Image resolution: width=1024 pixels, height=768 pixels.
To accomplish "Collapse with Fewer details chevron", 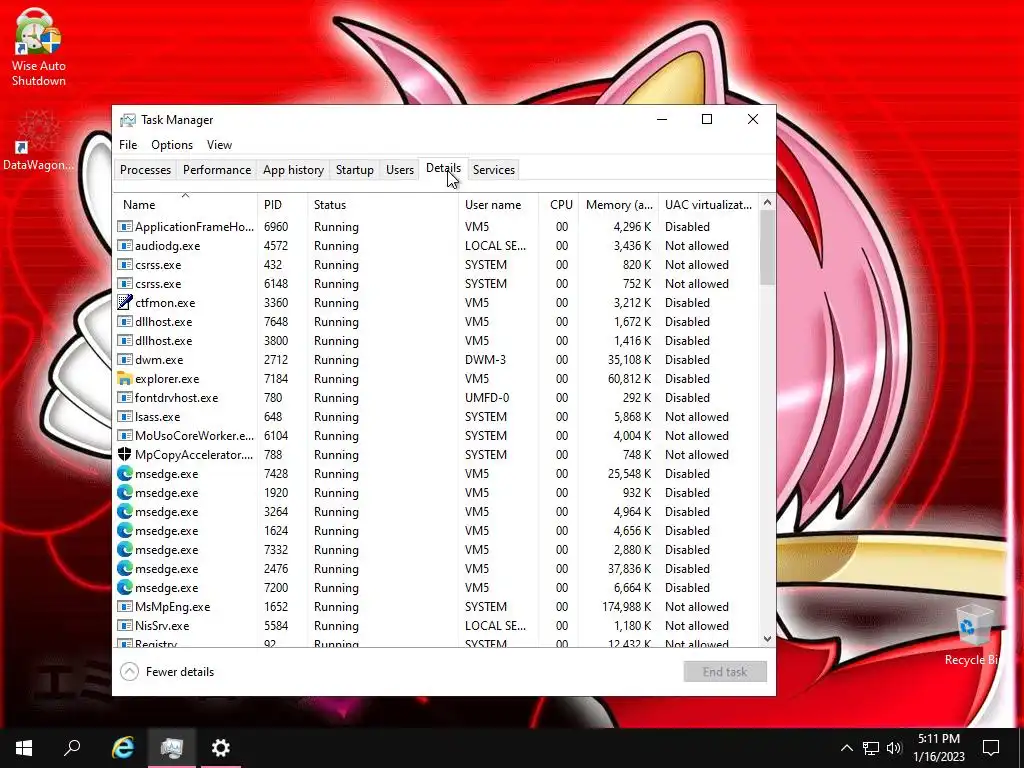I will click(x=129, y=671).
